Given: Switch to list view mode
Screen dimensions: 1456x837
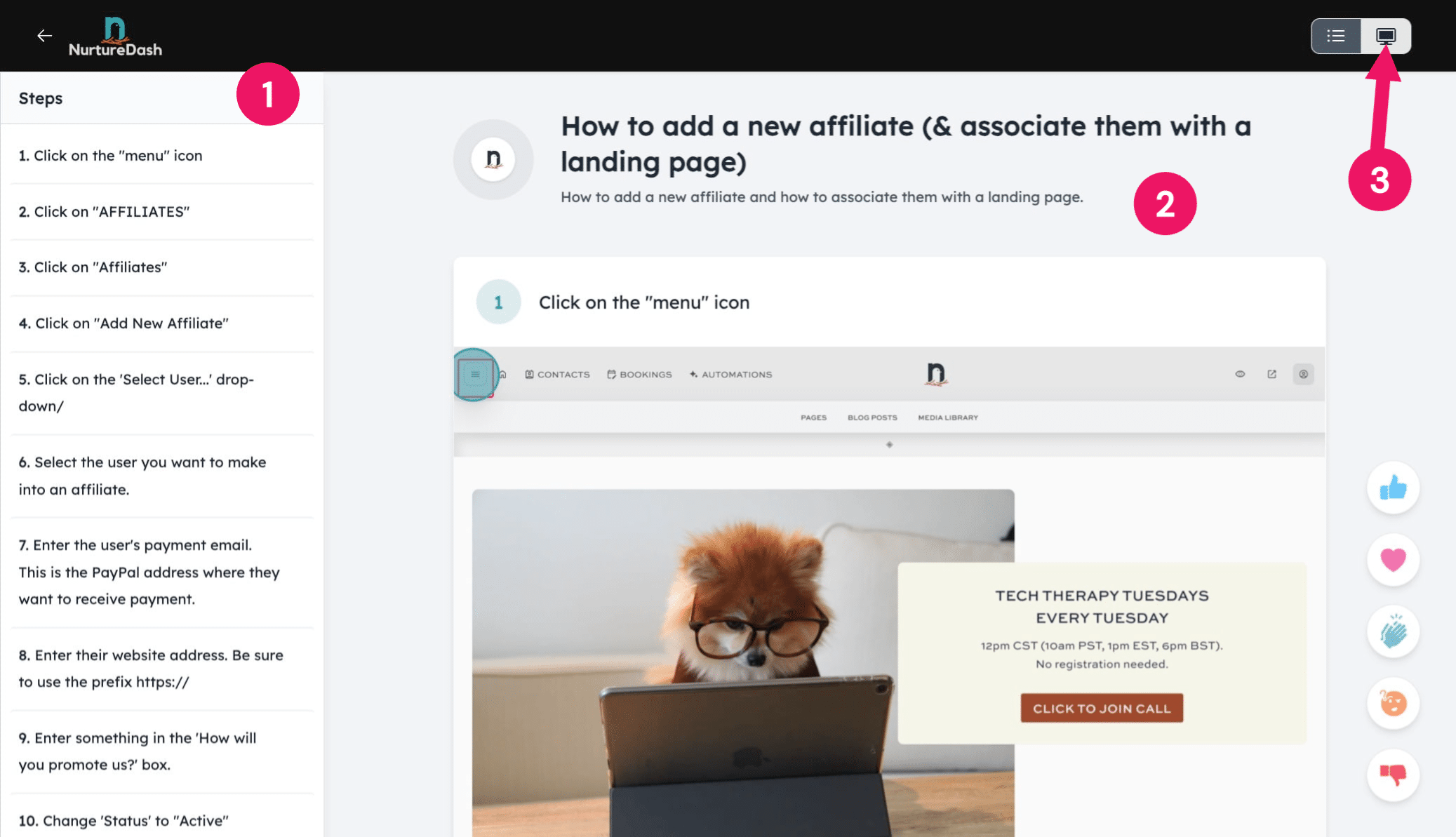Looking at the screenshot, I should click(x=1336, y=36).
